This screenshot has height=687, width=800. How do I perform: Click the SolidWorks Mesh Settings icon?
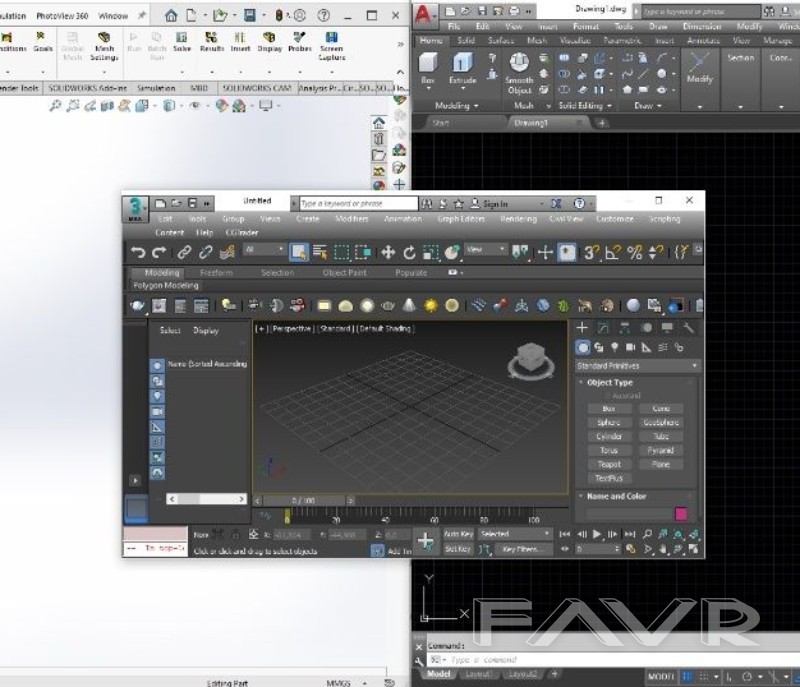pos(104,43)
